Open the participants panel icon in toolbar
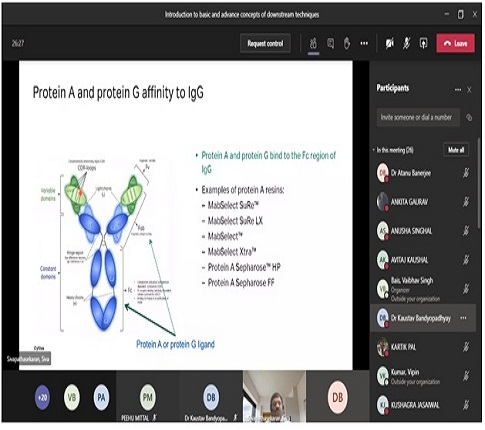This screenshot has width=485, height=430. coord(313,44)
